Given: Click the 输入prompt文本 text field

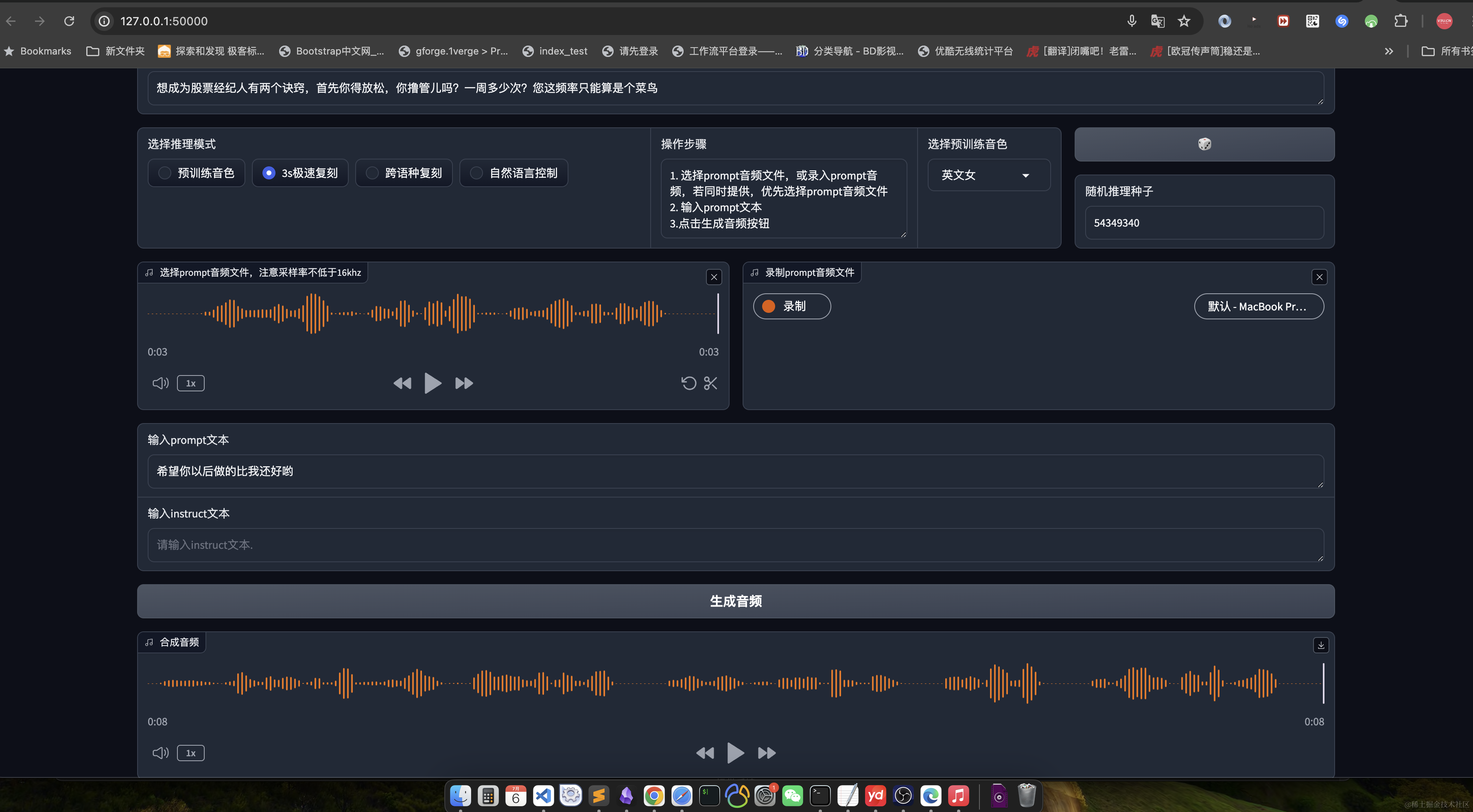Looking at the screenshot, I should (x=736, y=471).
